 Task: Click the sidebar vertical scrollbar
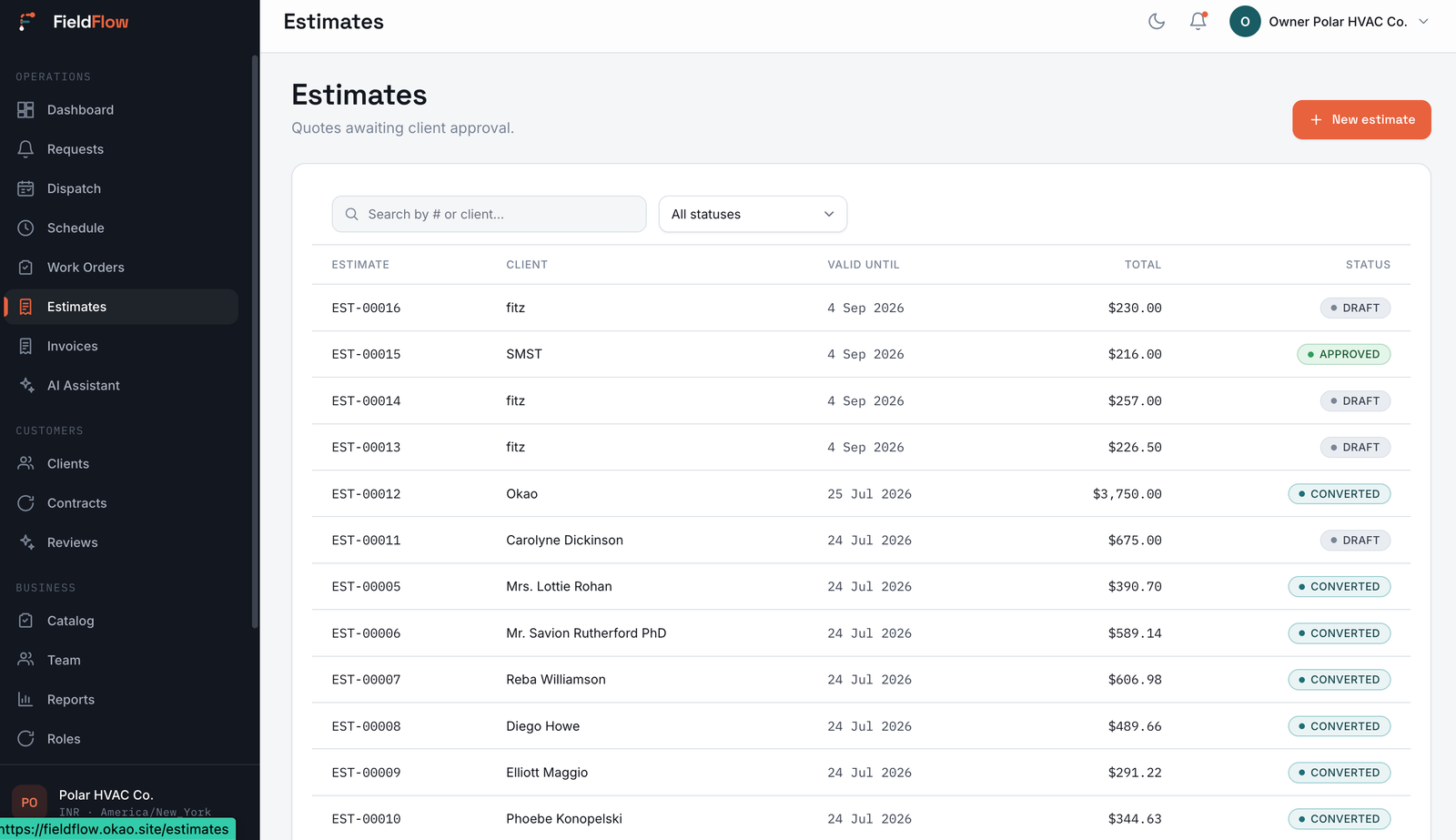click(x=255, y=341)
